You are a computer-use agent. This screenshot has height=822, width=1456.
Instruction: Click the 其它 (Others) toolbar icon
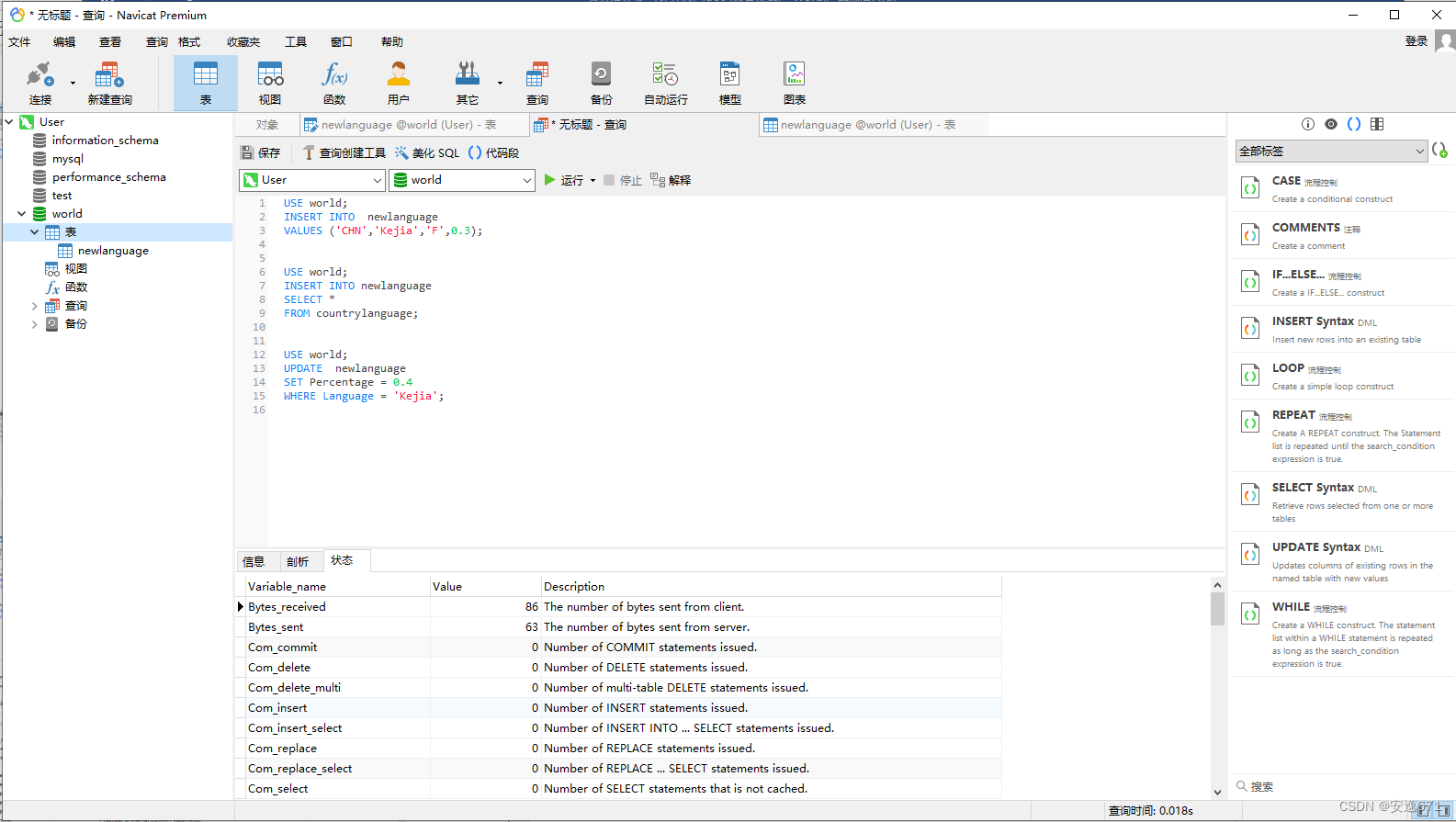click(x=468, y=84)
